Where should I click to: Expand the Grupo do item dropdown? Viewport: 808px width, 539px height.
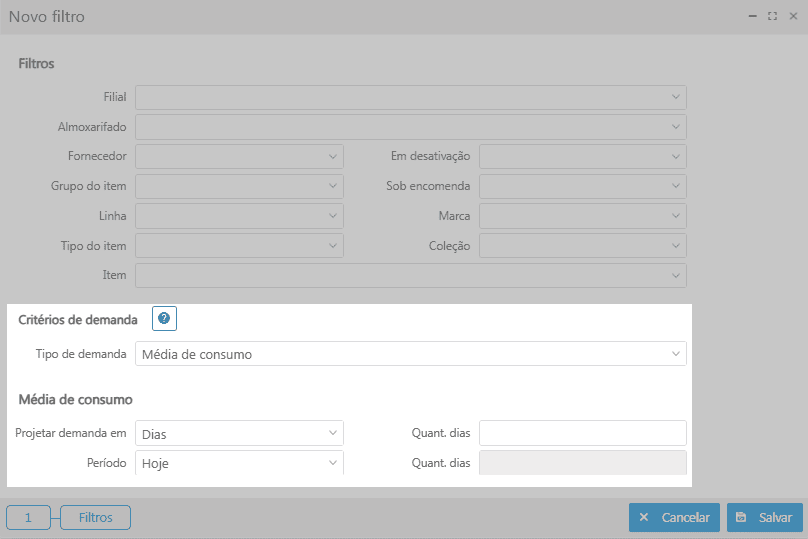coord(239,187)
